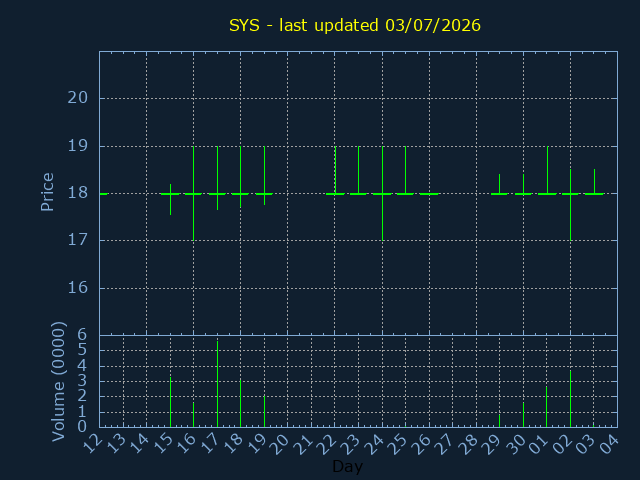Select the day 26 flat price marker
Viewport: 640px width, 480px height.
(429, 194)
